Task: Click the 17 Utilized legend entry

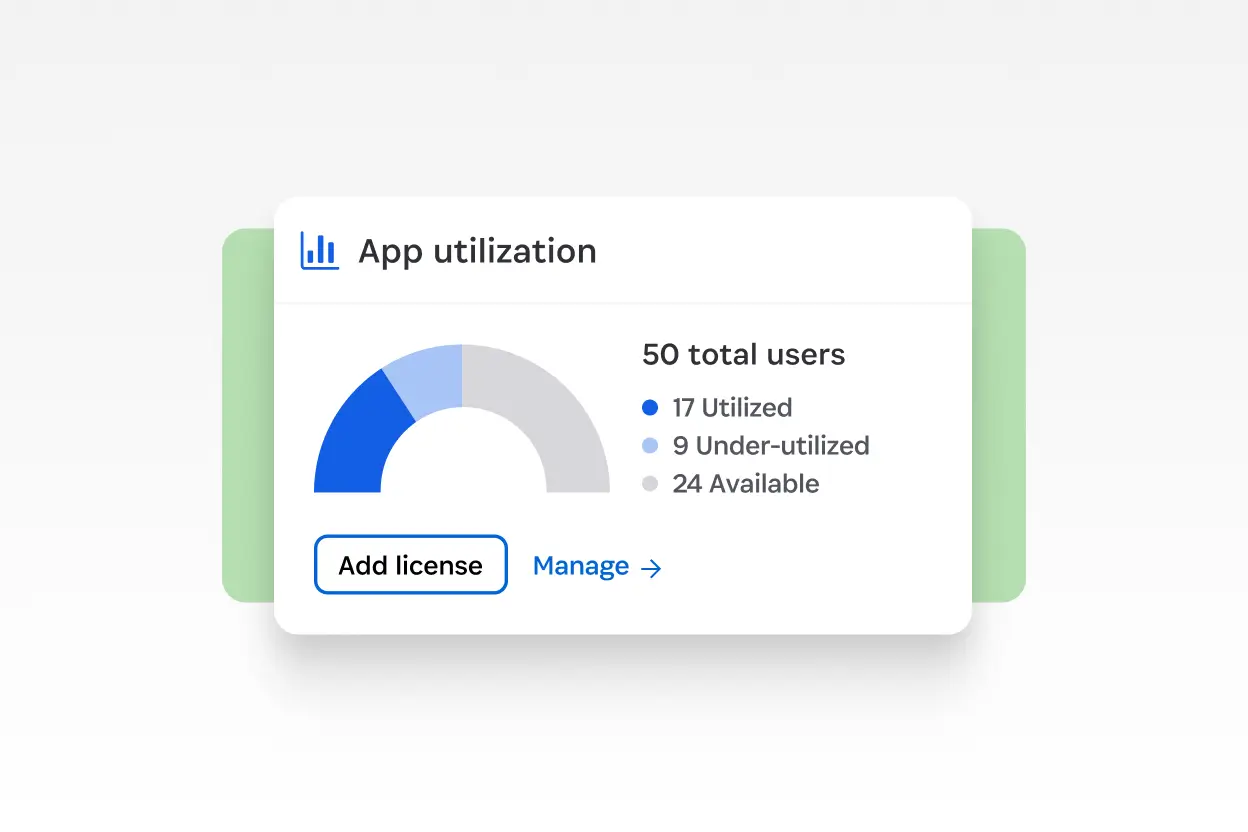Action: point(732,407)
